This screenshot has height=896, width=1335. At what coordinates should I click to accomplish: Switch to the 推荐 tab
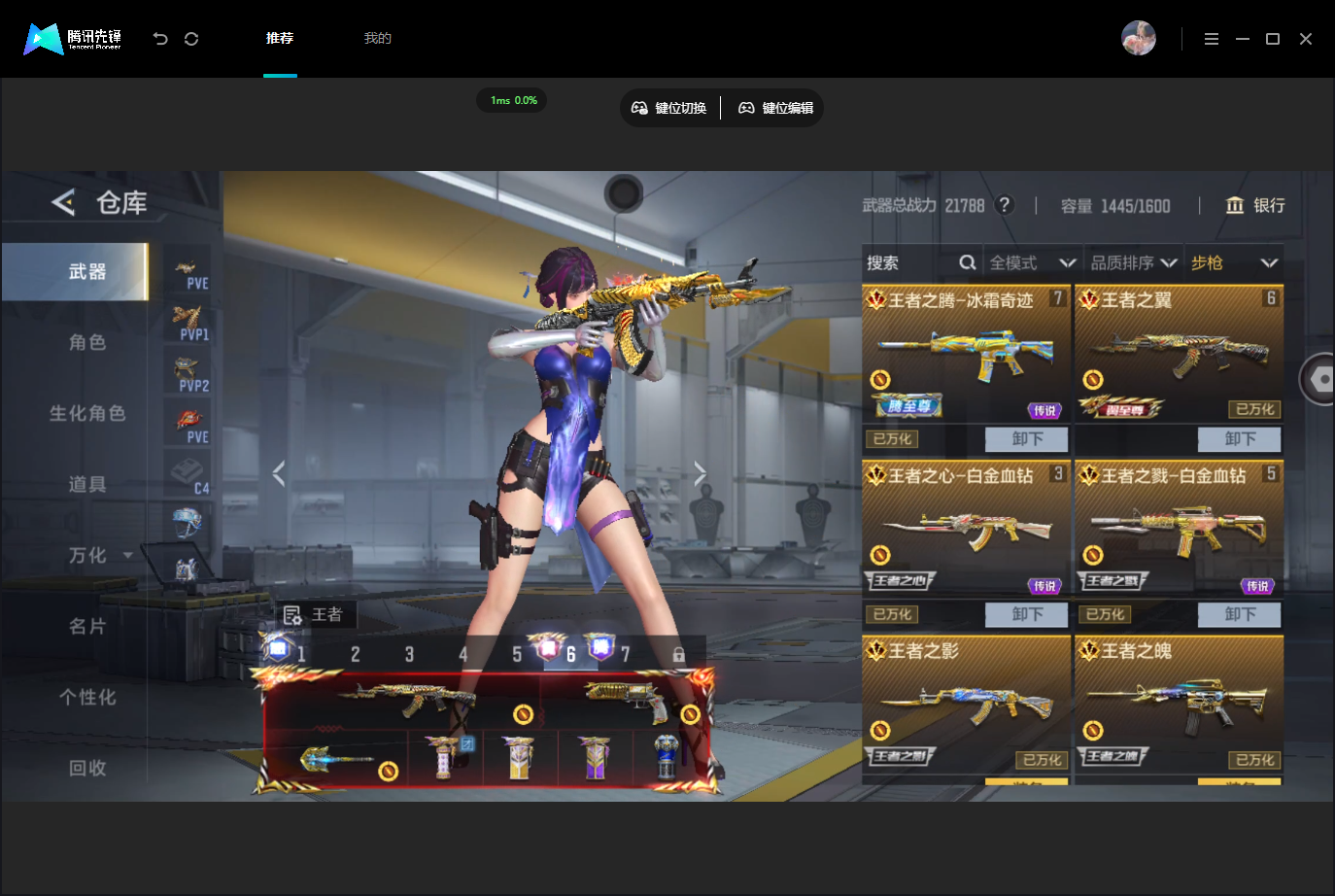point(280,38)
